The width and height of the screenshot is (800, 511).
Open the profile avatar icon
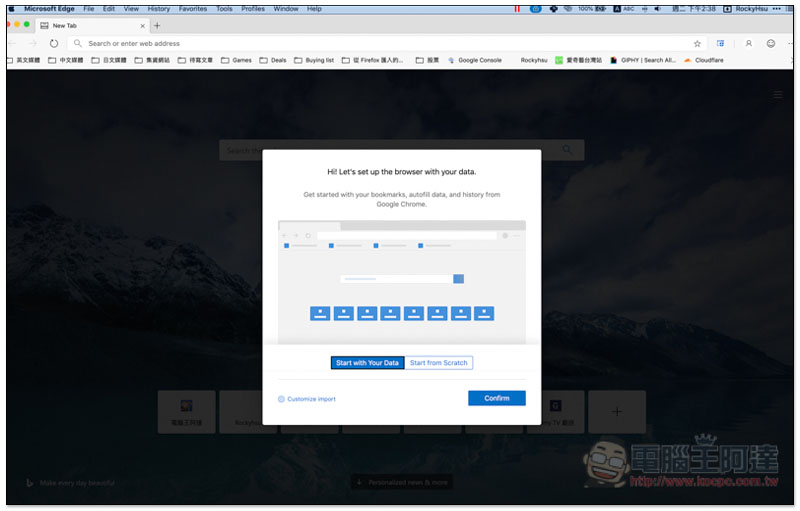coord(748,44)
